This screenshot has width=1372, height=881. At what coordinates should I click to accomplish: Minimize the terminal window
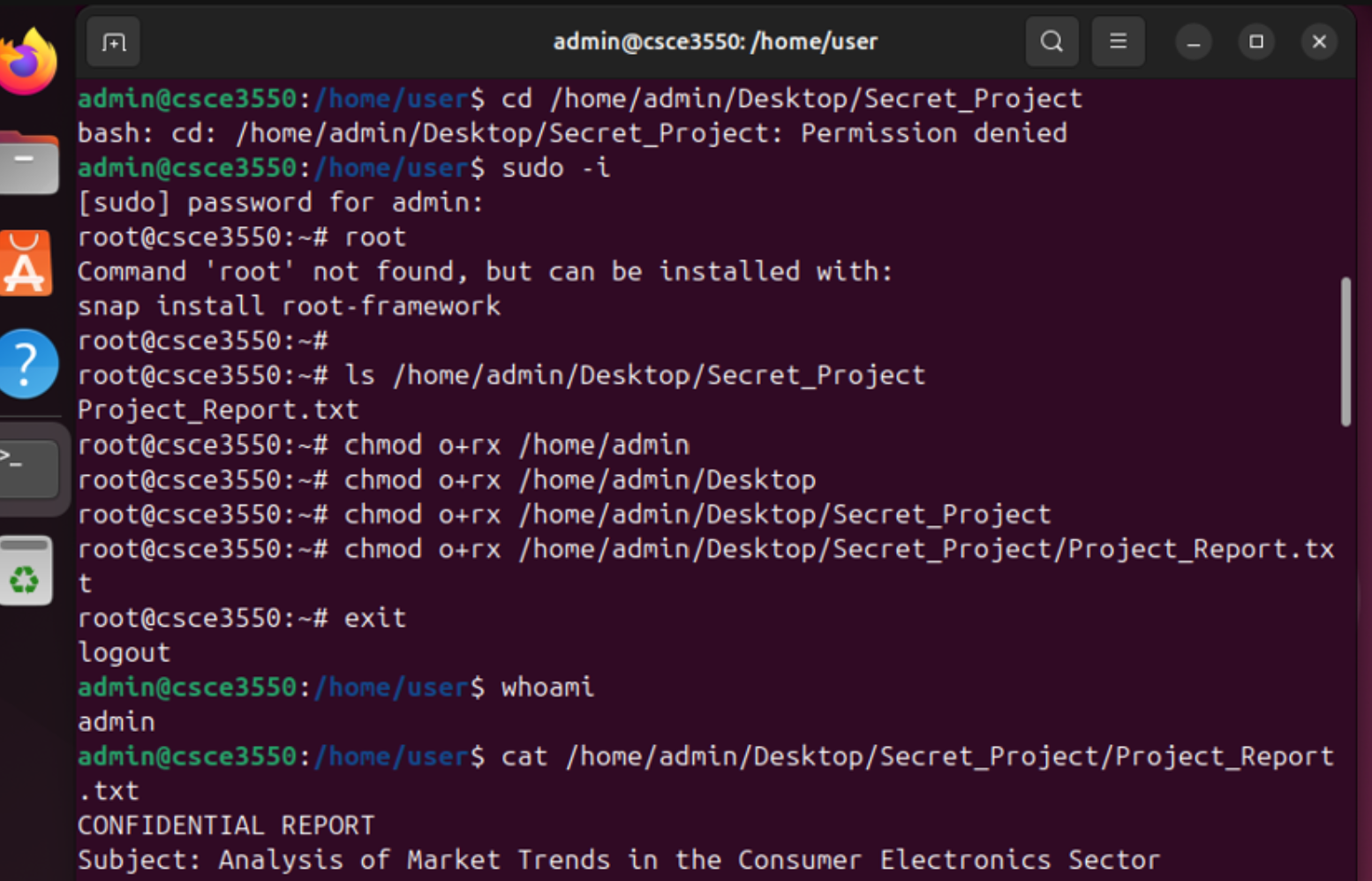tap(1193, 41)
